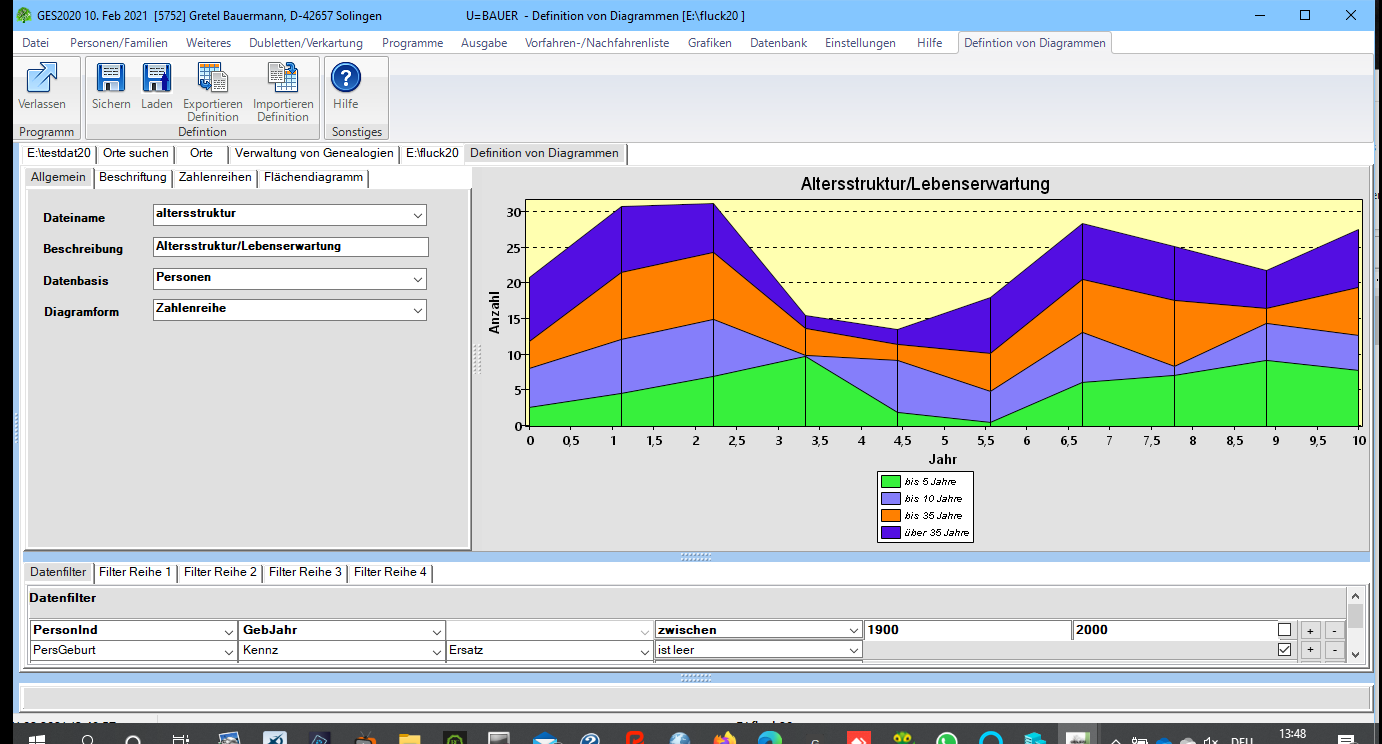Open the Datei menu
1382x744 pixels.
click(35, 43)
